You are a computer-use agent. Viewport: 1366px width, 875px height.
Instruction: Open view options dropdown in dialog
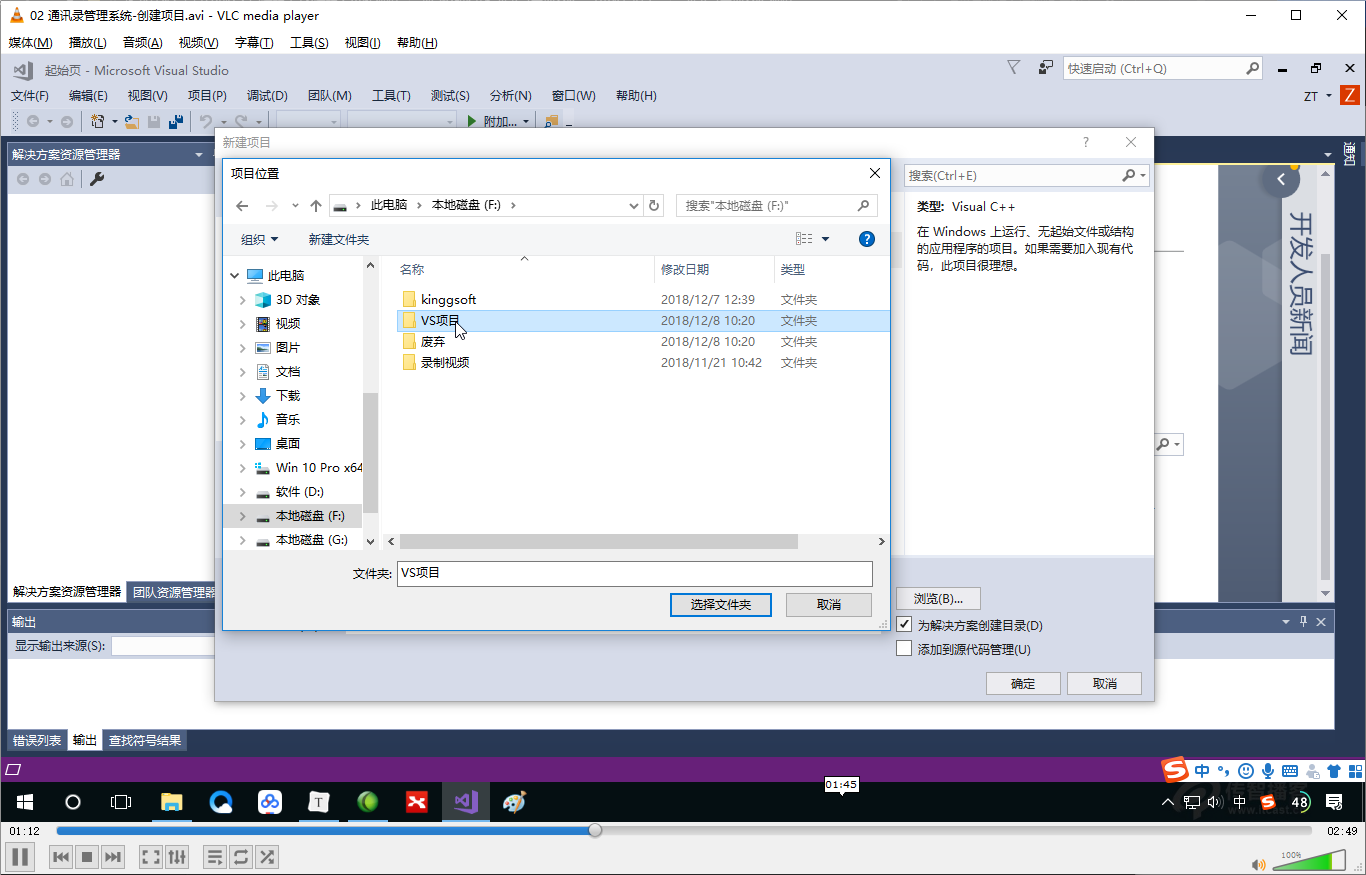(825, 239)
